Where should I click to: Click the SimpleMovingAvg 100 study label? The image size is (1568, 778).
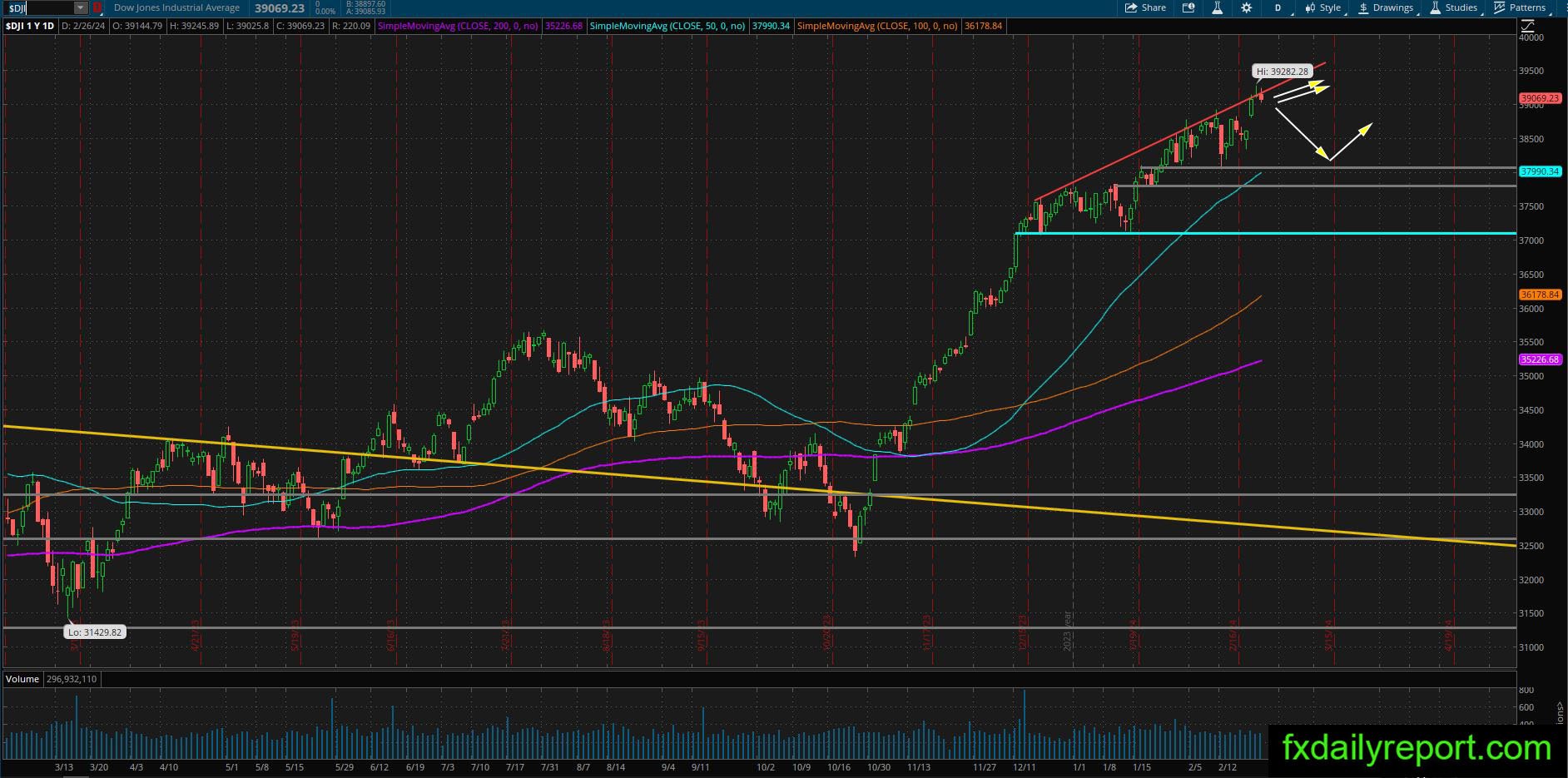point(877,26)
